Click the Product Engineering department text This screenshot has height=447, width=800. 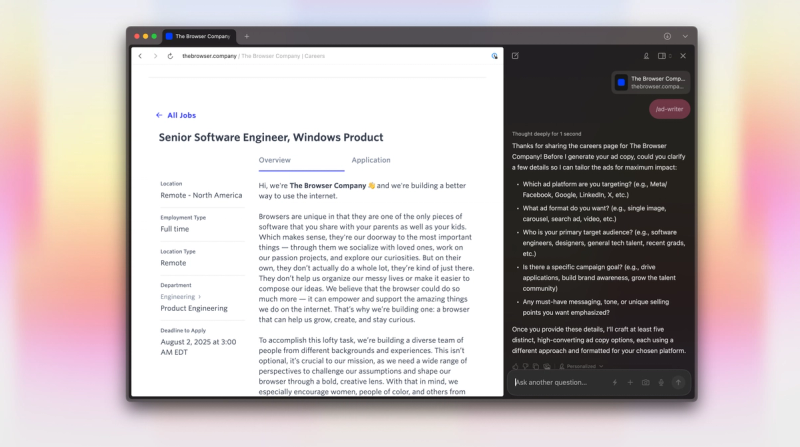point(194,308)
